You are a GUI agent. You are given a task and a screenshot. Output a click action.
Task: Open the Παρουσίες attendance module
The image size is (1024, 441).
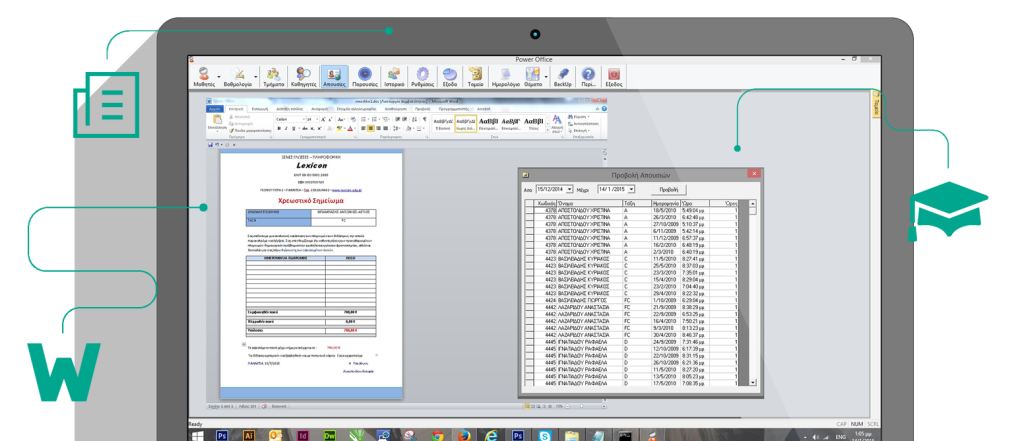(365, 76)
